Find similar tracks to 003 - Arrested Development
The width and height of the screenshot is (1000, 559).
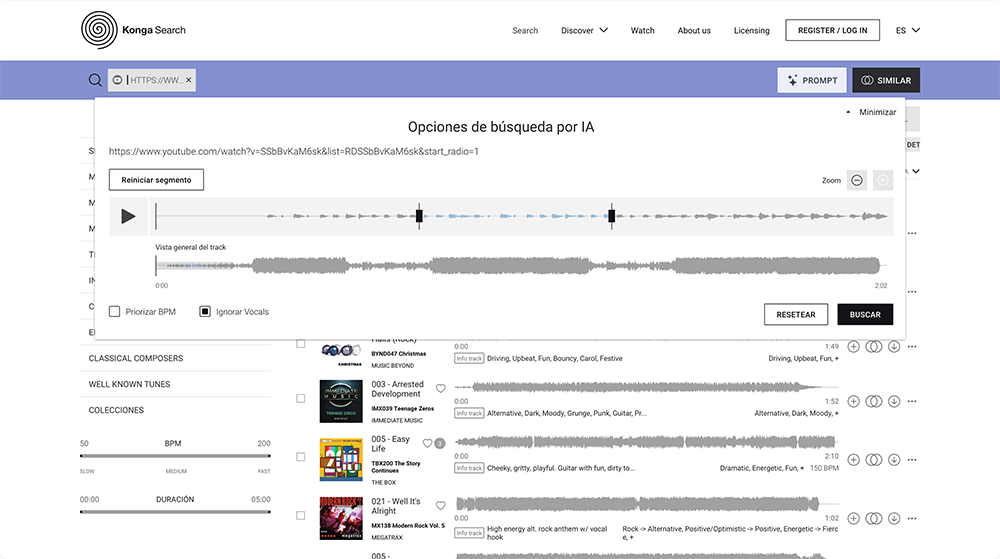[873, 400]
